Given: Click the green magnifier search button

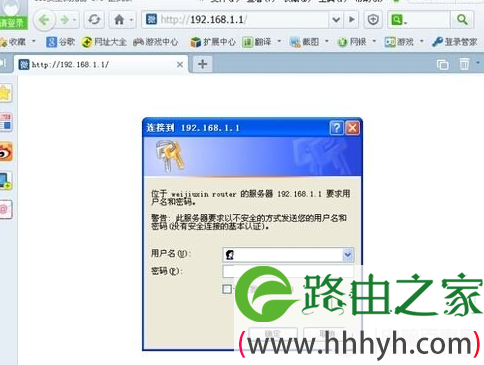Looking at the screenshot, I should 462,20.
